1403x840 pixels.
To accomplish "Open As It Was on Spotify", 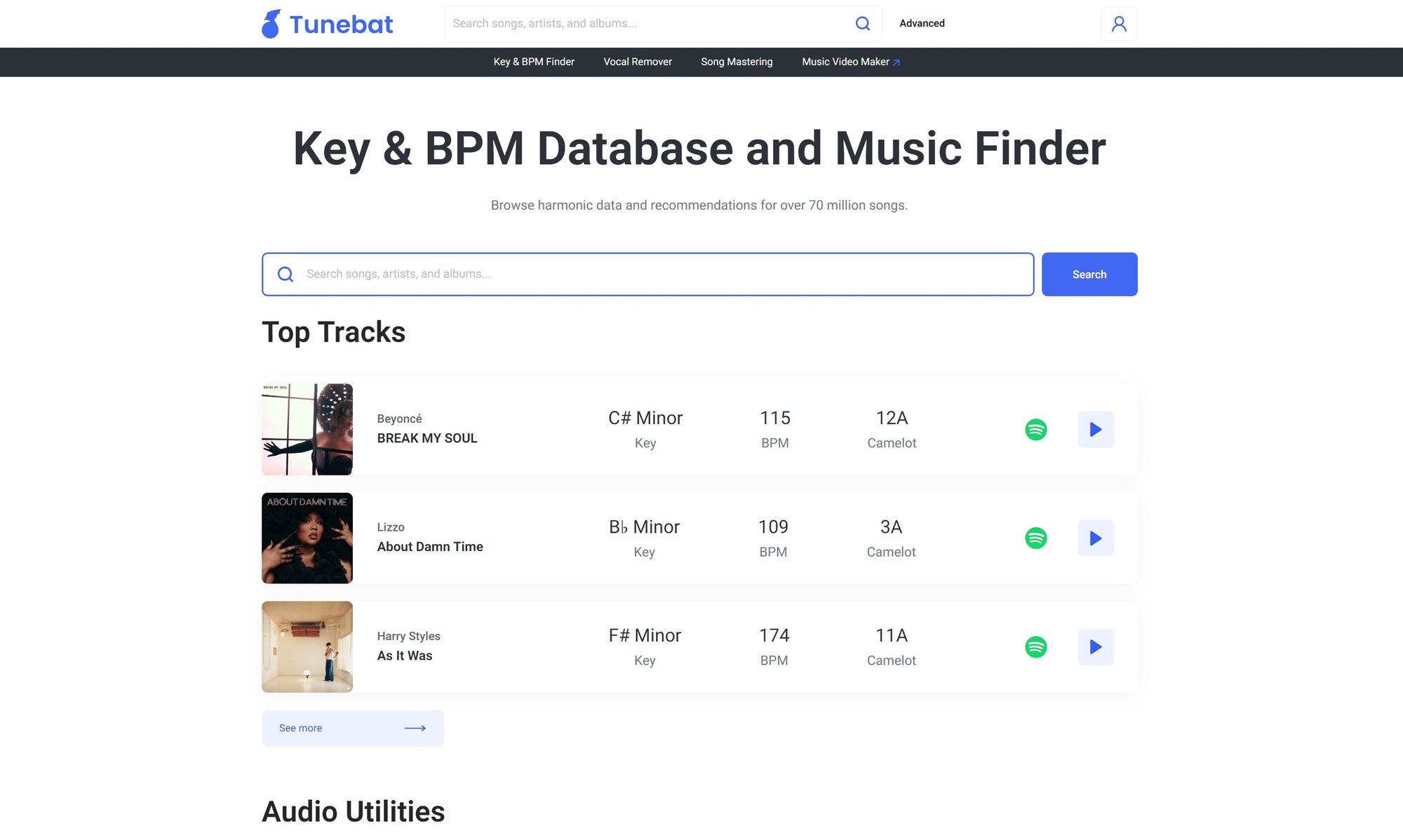I will [1035, 646].
